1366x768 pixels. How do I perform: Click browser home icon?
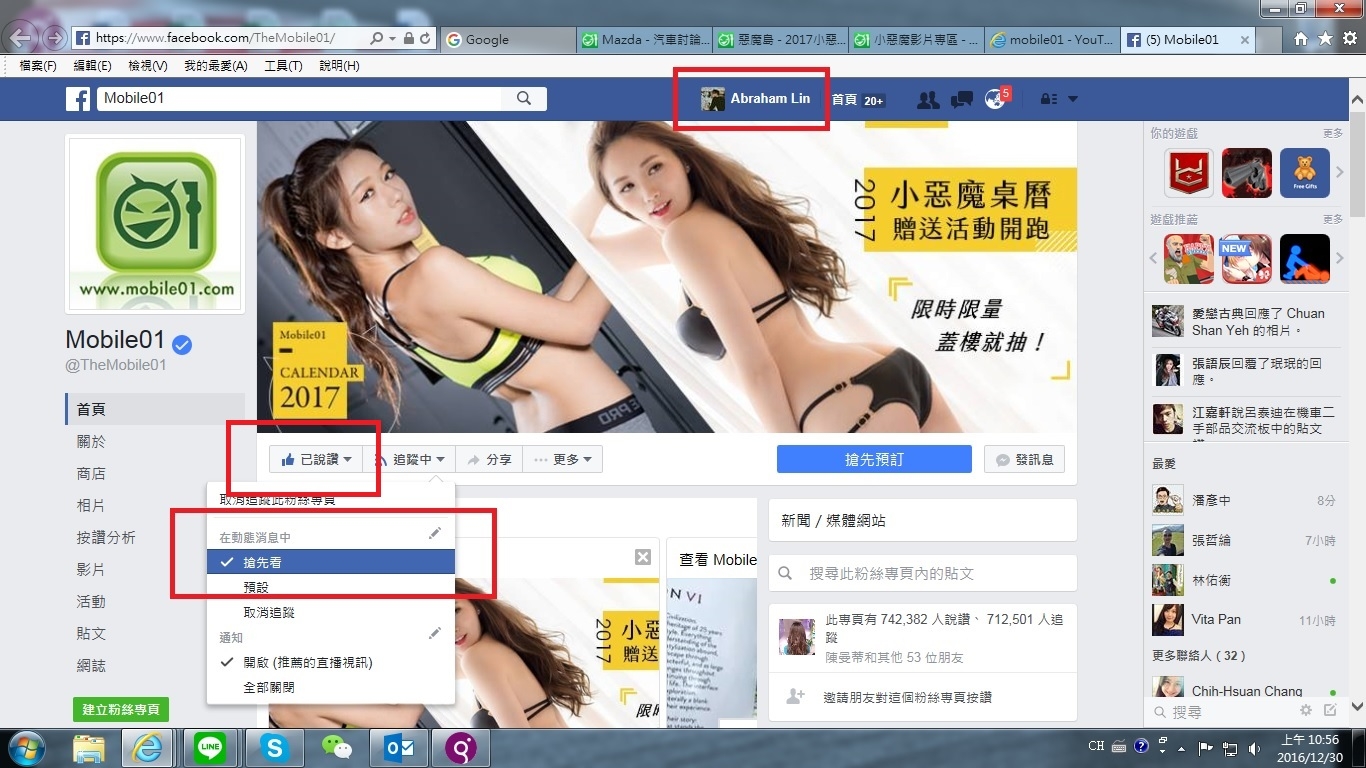pyautogui.click(x=1301, y=39)
